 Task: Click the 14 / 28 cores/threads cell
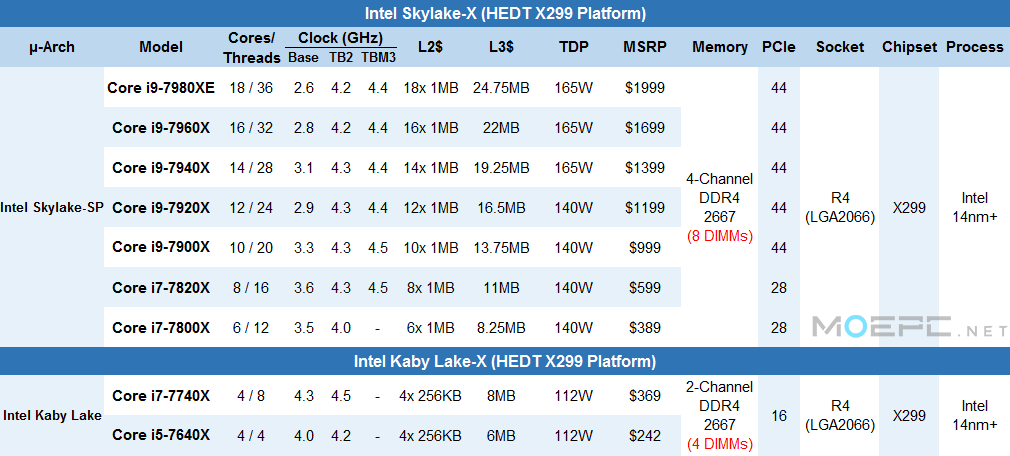click(x=251, y=167)
